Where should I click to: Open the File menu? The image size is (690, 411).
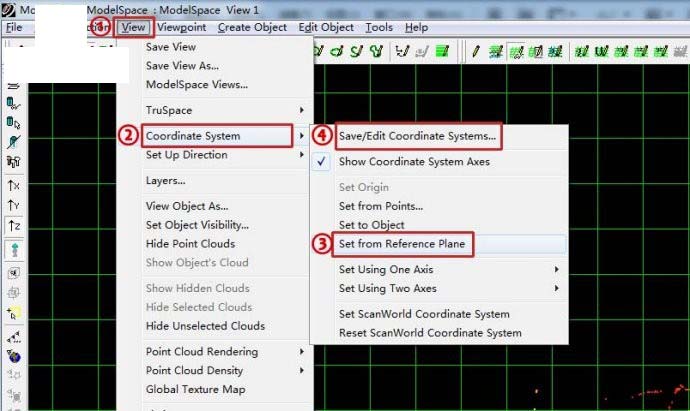pyautogui.click(x=14, y=28)
